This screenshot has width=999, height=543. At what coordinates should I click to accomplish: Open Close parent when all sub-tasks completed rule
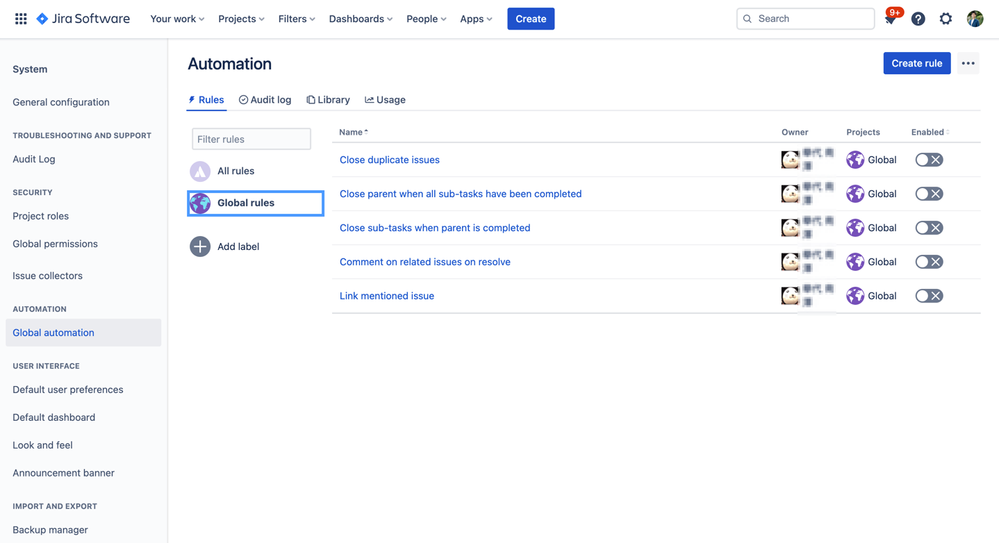pyautogui.click(x=460, y=194)
